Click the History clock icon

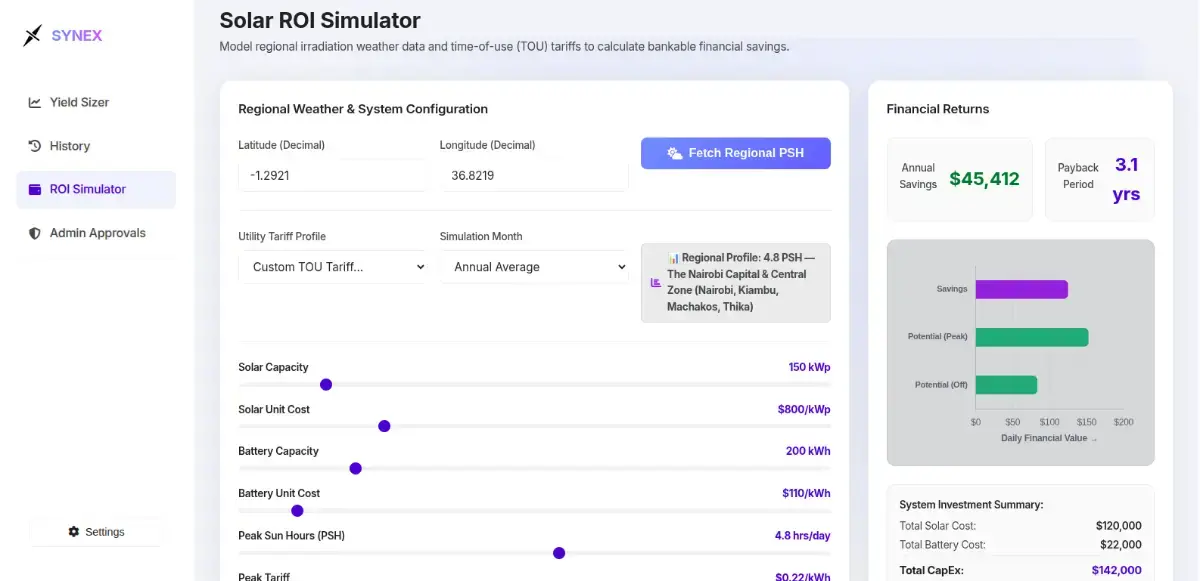(35, 146)
